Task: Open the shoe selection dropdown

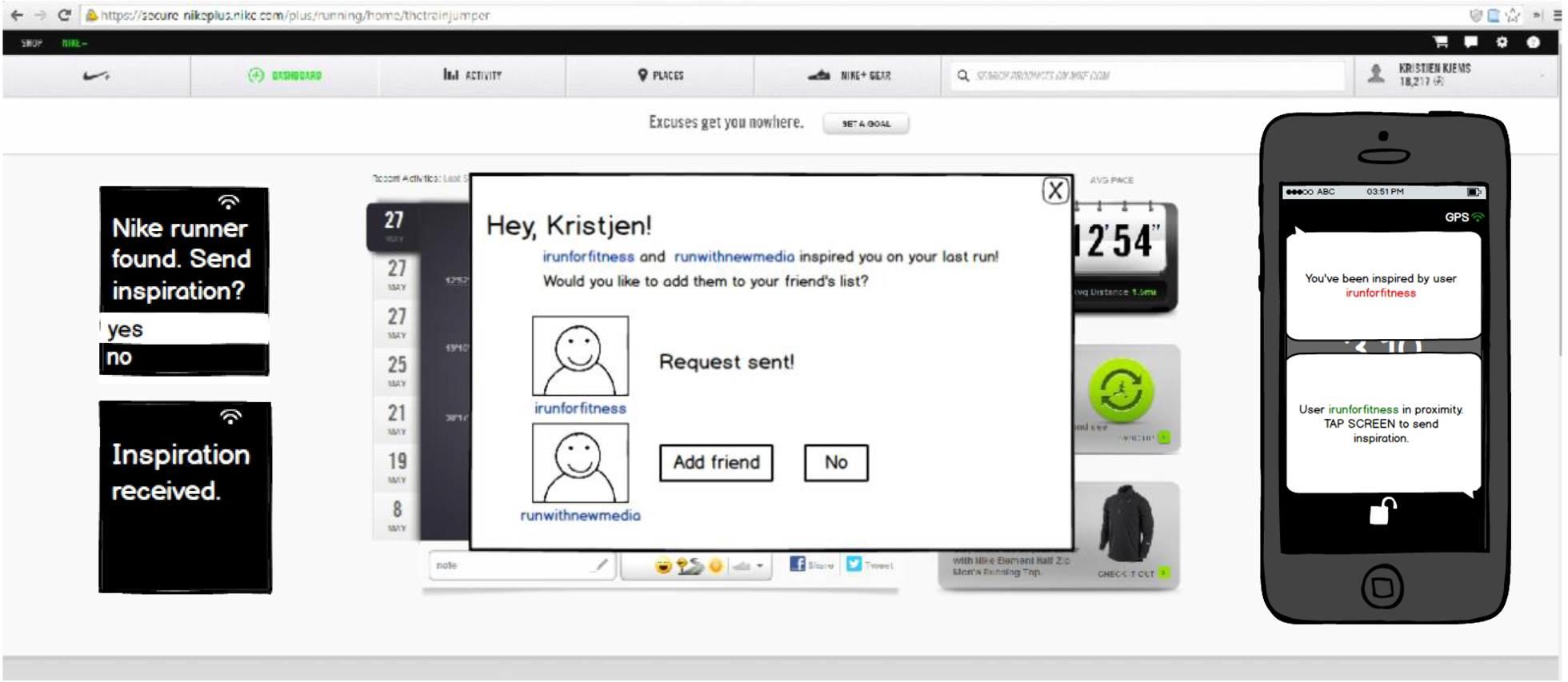Action: (x=749, y=566)
